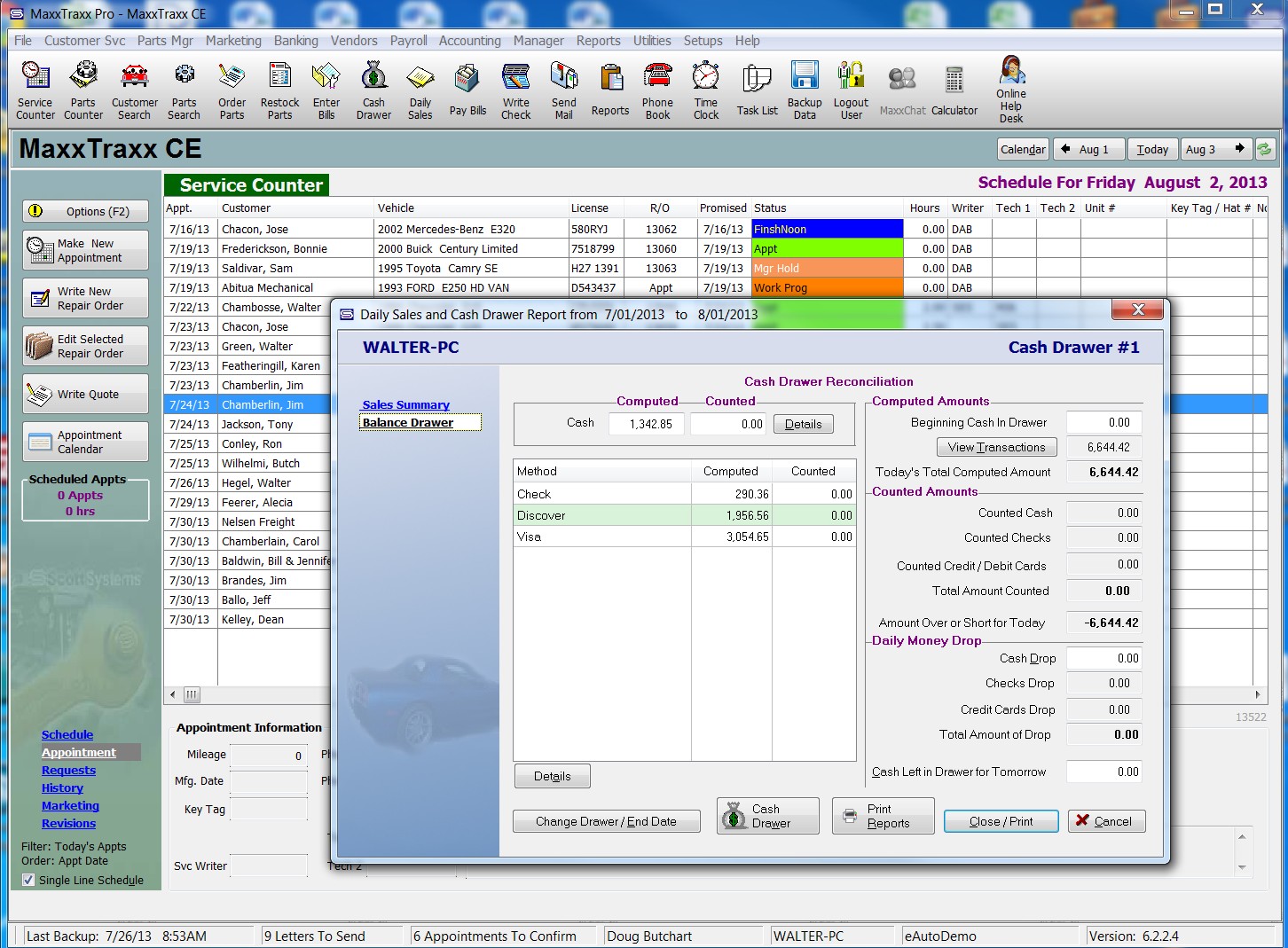The height and width of the screenshot is (948, 1288).
Task: Open the Service Counter toolbar icon
Action: click(x=35, y=90)
